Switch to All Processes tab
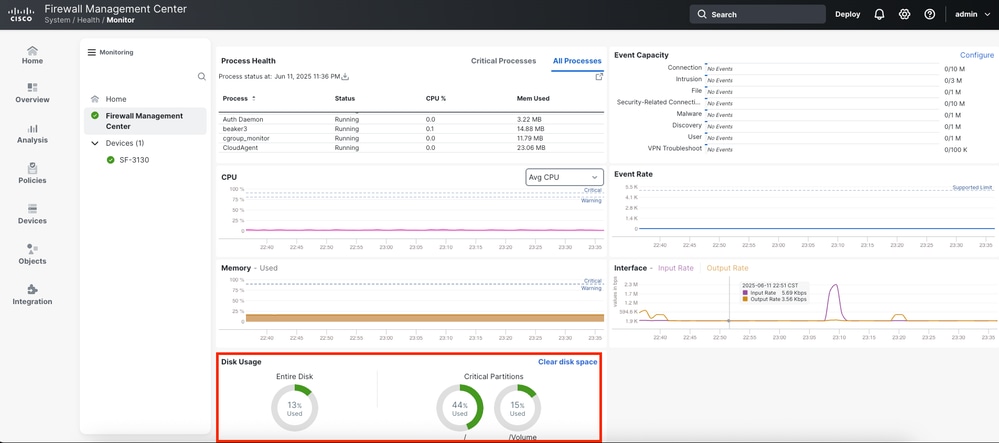Image resolution: width=999 pixels, height=443 pixels. coord(577,61)
